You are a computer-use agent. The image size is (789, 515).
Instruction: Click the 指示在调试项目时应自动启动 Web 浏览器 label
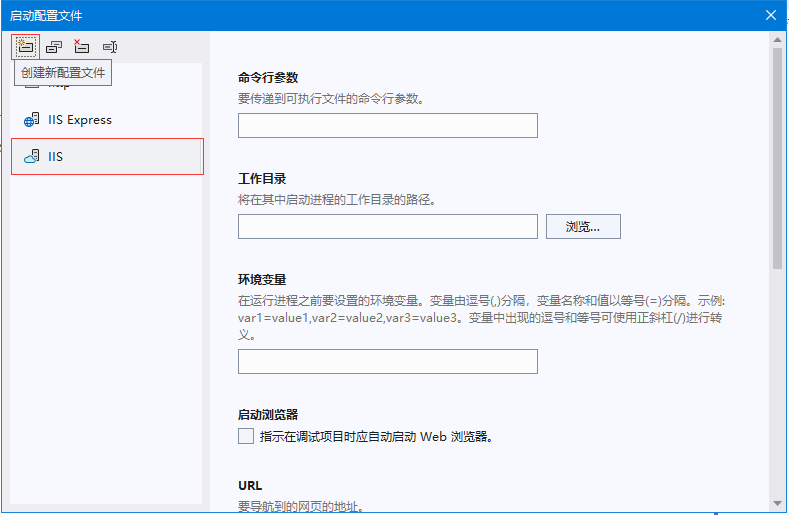(376, 436)
